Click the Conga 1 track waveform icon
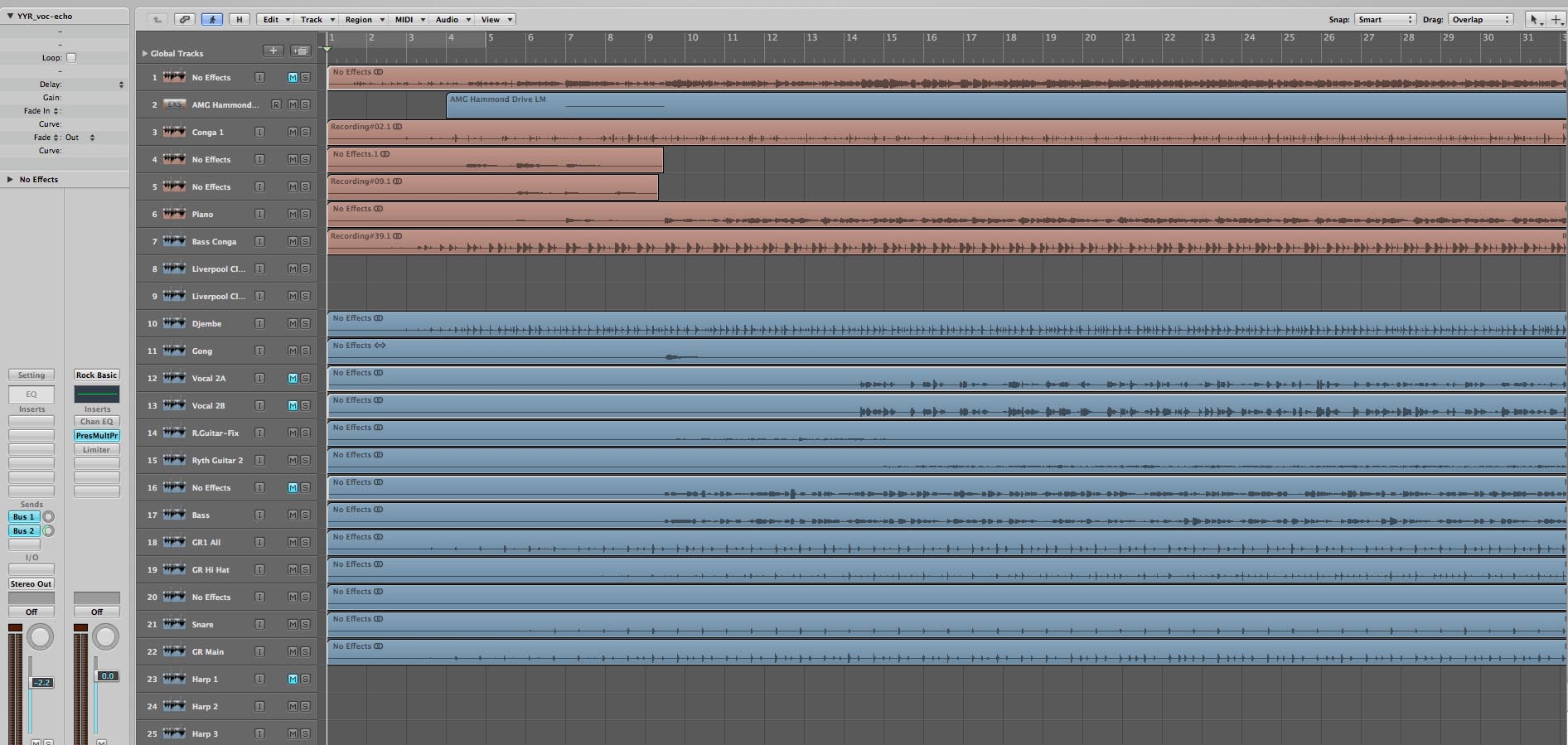The width and height of the screenshot is (1568, 745). [174, 132]
